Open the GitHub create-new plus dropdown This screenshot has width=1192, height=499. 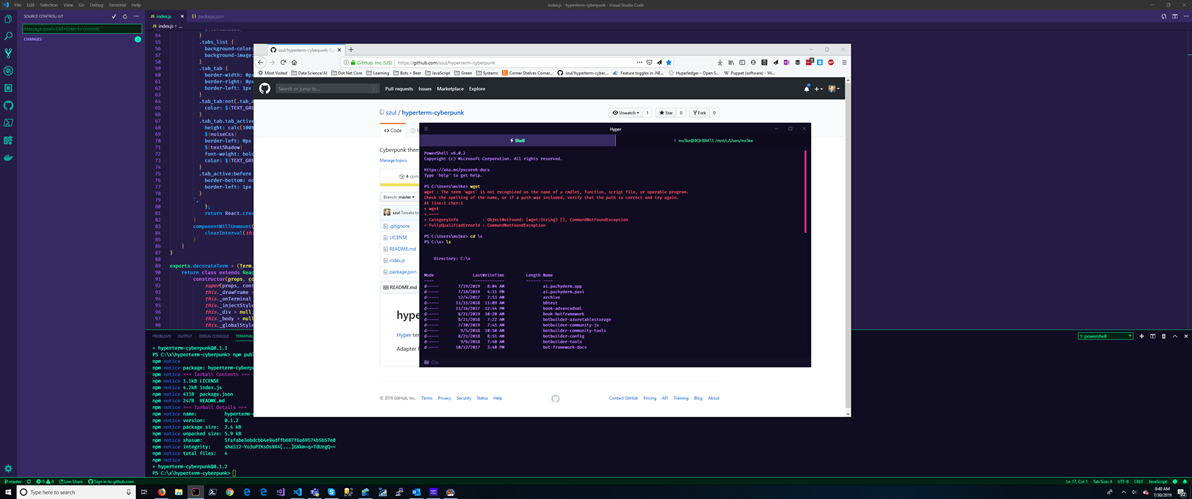(820, 89)
